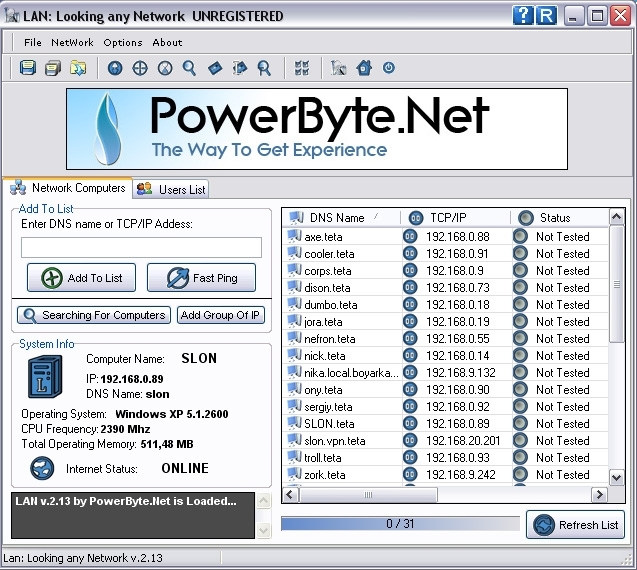Screen dimensions: 637x570
Task: Click the log message LAN v.2.13 is Loaded
Action: (126, 501)
